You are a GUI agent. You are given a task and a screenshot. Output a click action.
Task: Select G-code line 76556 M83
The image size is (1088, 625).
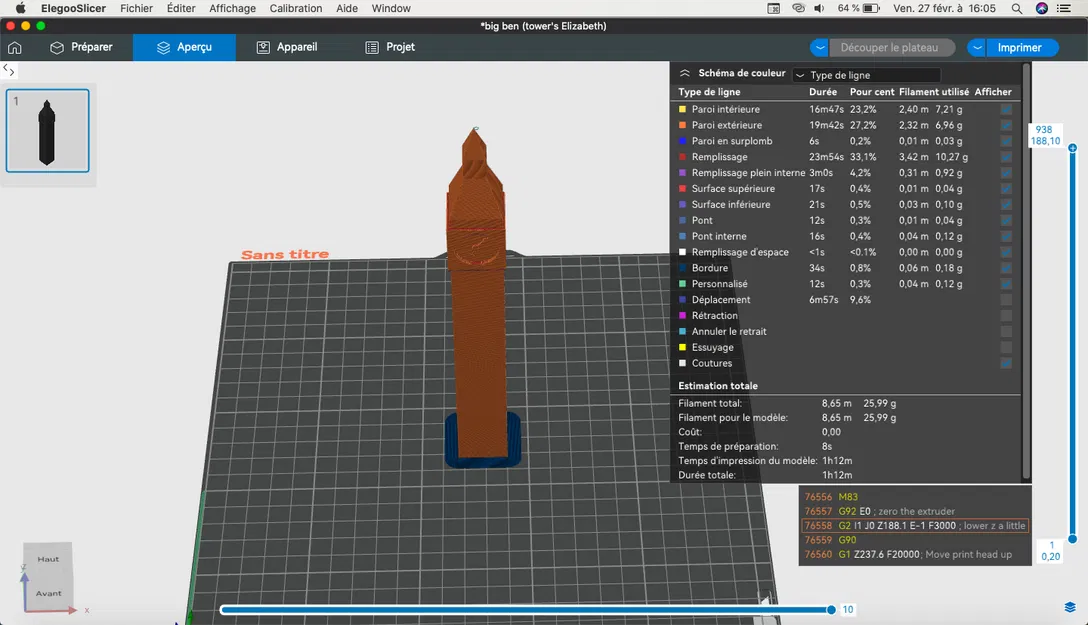coord(915,497)
